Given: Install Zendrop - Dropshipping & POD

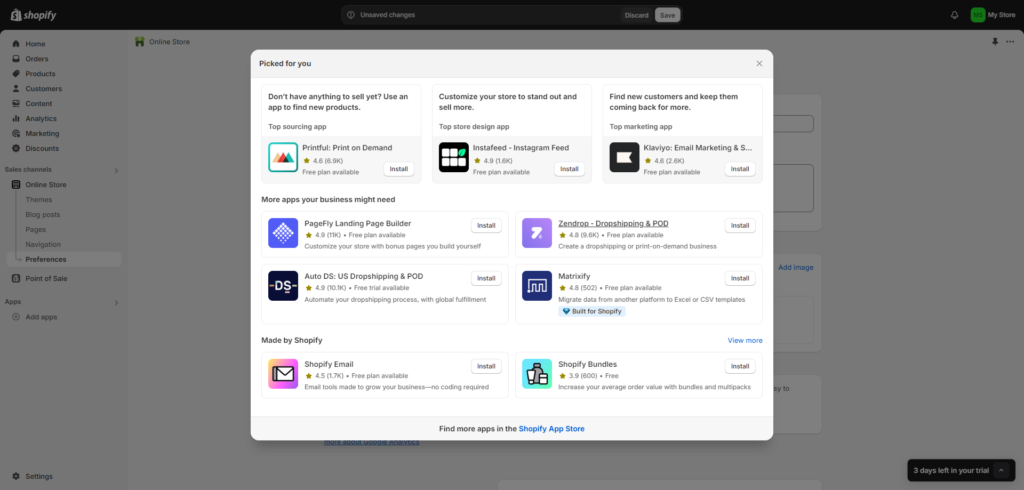Looking at the screenshot, I should coord(740,225).
